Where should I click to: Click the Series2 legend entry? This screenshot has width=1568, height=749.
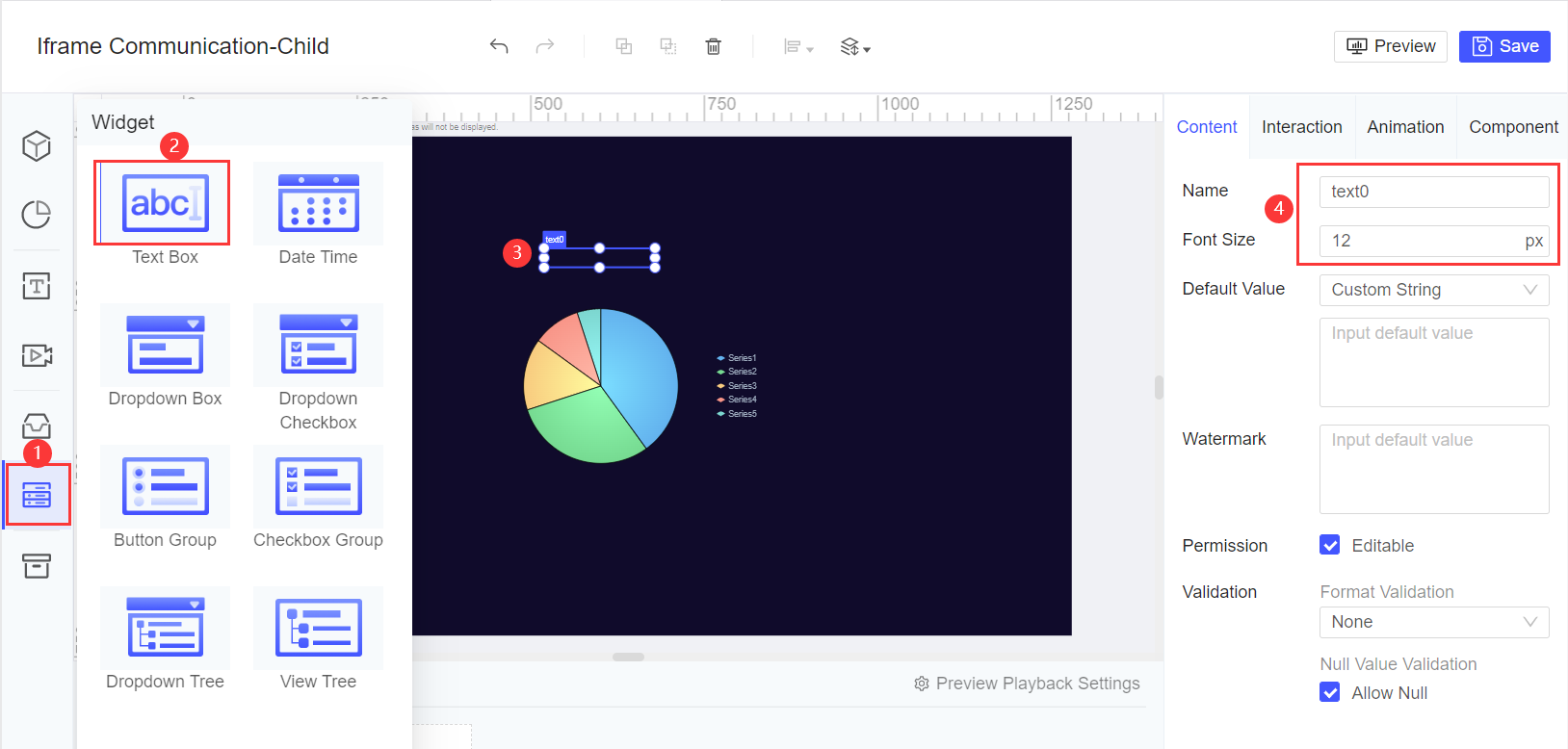tap(737, 372)
